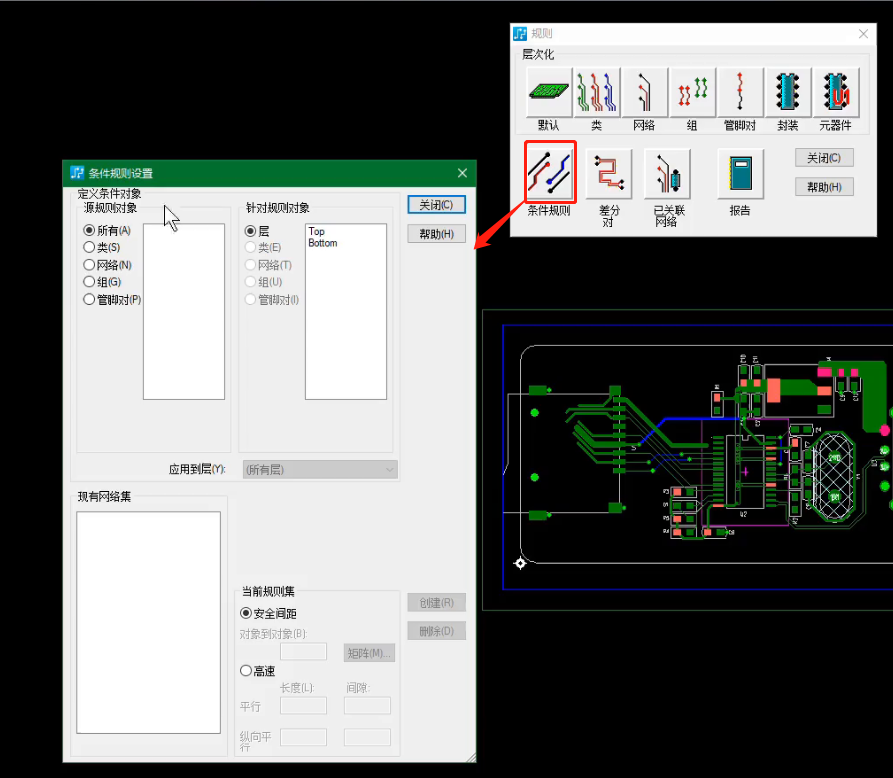Select the 封装 (Decal) rules icon
Screen dimensions: 893x778
(787, 92)
